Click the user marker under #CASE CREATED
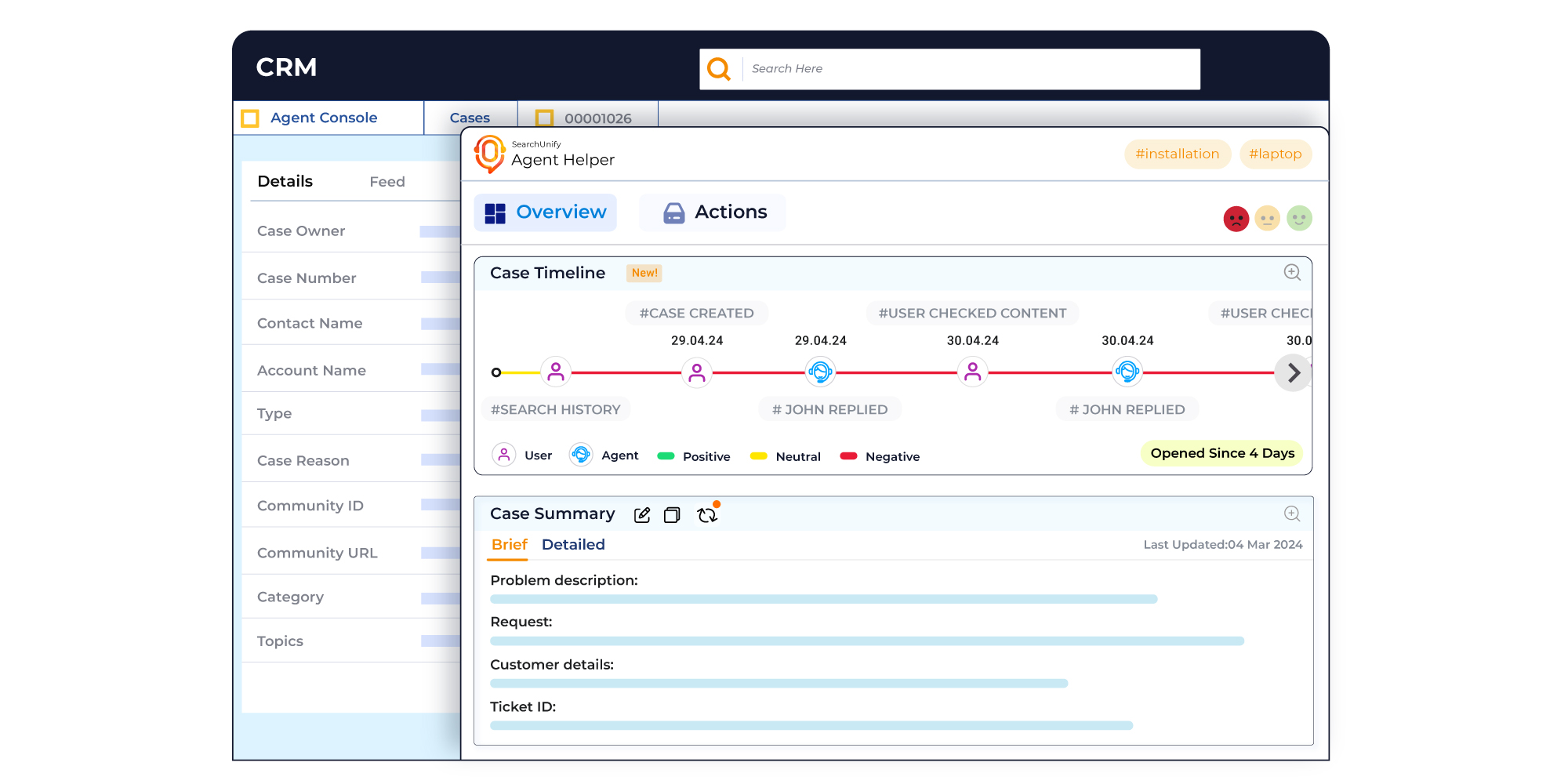 (697, 372)
